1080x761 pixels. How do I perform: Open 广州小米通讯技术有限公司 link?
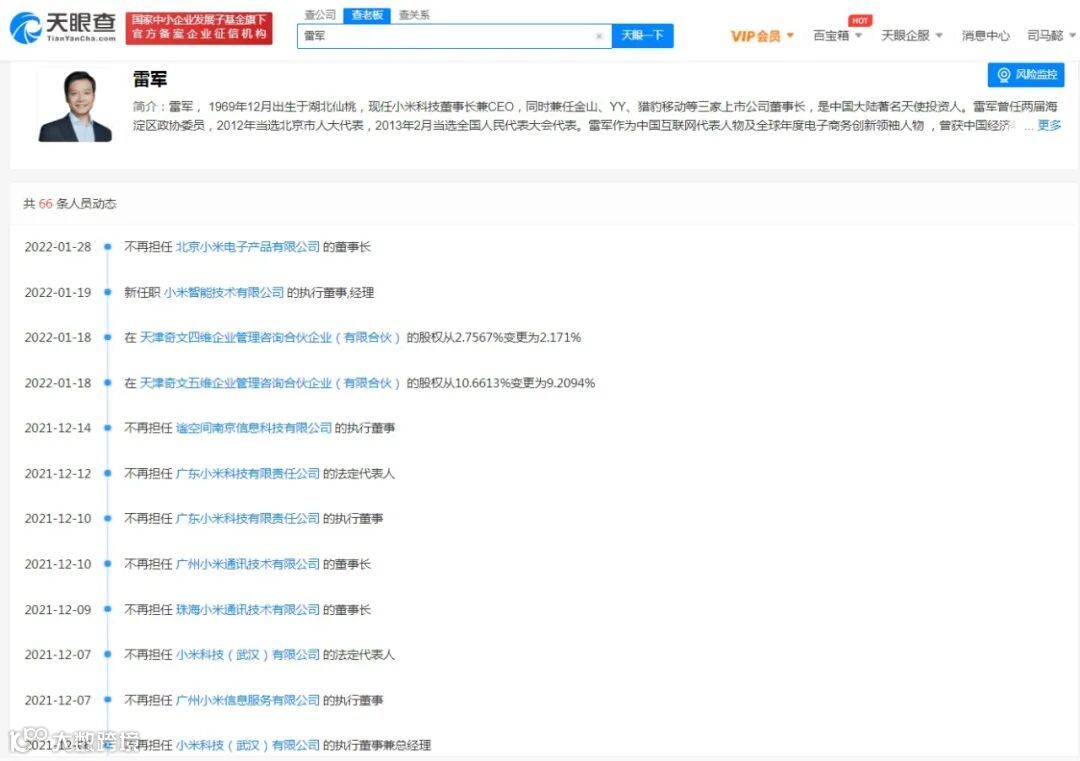[x=248, y=564]
